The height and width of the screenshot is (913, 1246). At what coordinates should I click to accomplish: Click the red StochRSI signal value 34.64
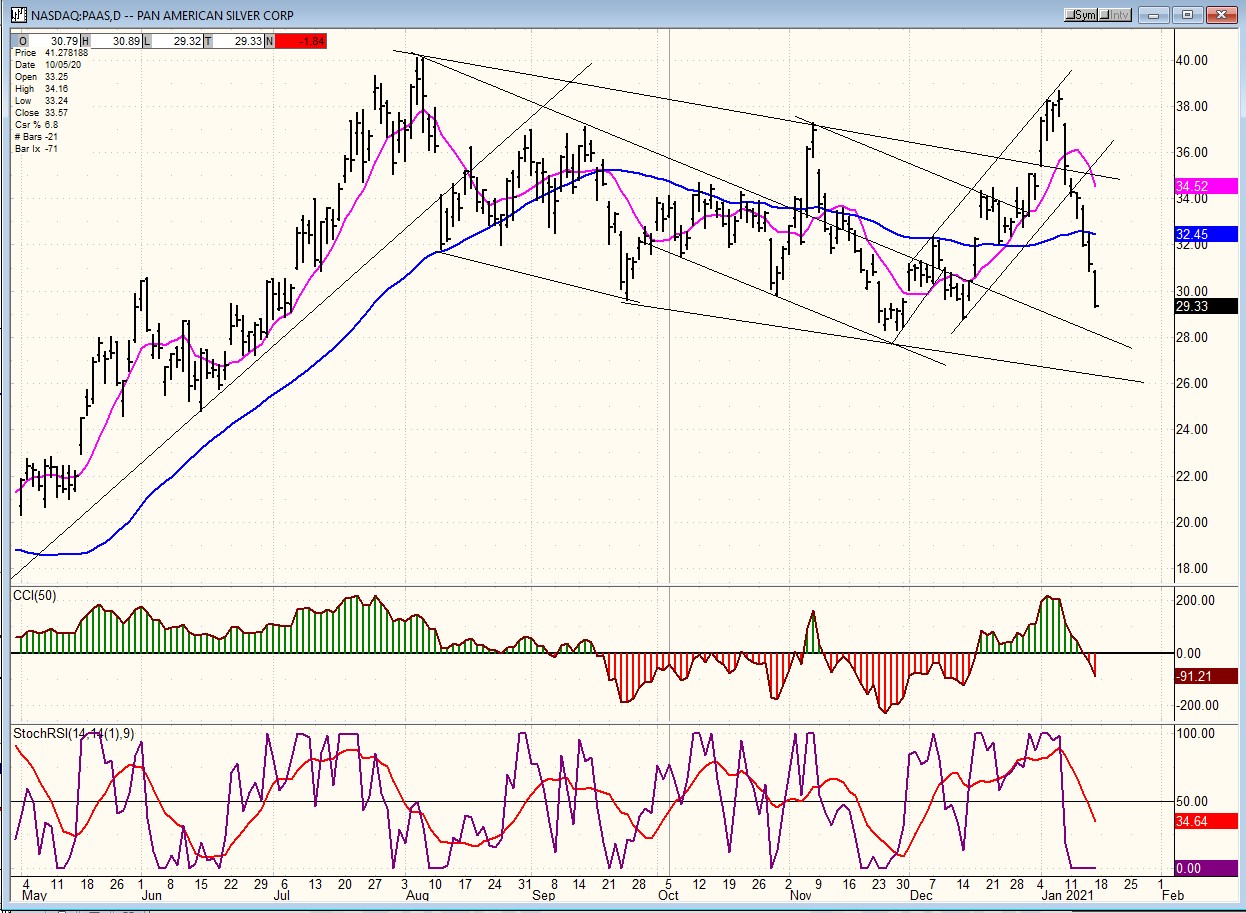point(1205,820)
